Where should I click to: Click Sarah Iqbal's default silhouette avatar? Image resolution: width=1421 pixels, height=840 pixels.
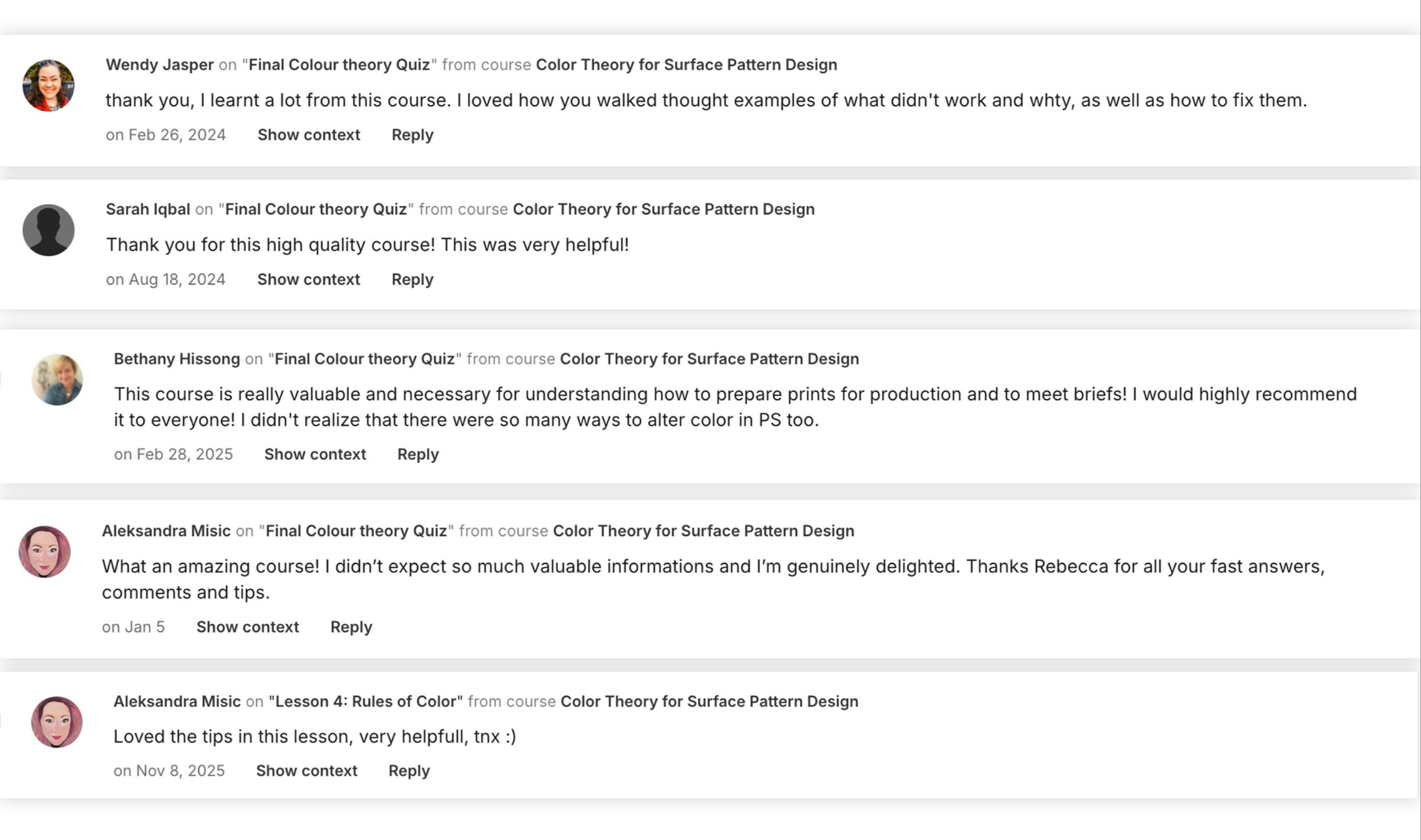tap(48, 230)
